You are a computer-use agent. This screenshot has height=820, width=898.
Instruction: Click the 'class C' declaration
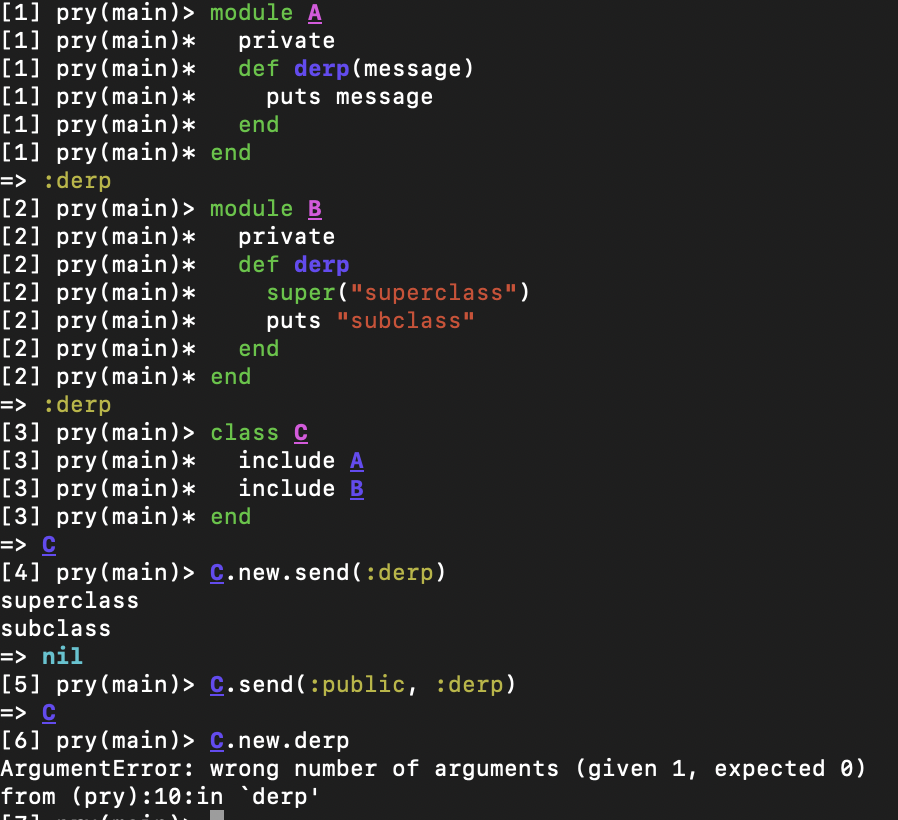[x=259, y=433]
